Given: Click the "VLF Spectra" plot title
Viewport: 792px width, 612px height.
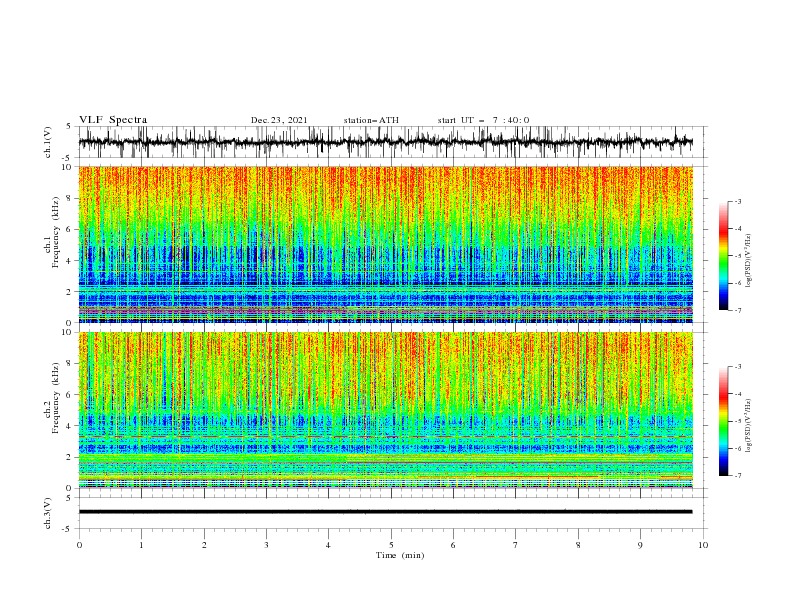Looking at the screenshot, I should [x=113, y=120].
